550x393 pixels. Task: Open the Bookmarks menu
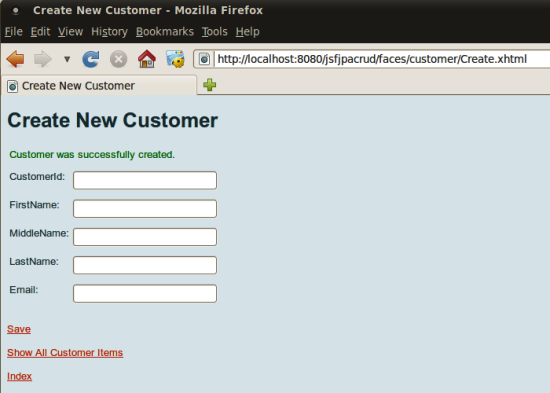click(x=165, y=32)
